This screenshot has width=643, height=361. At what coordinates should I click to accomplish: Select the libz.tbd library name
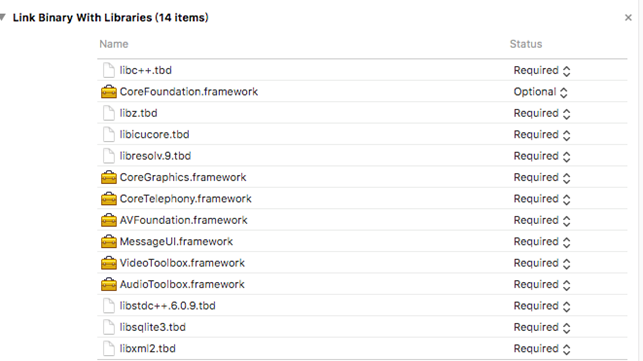(x=138, y=113)
